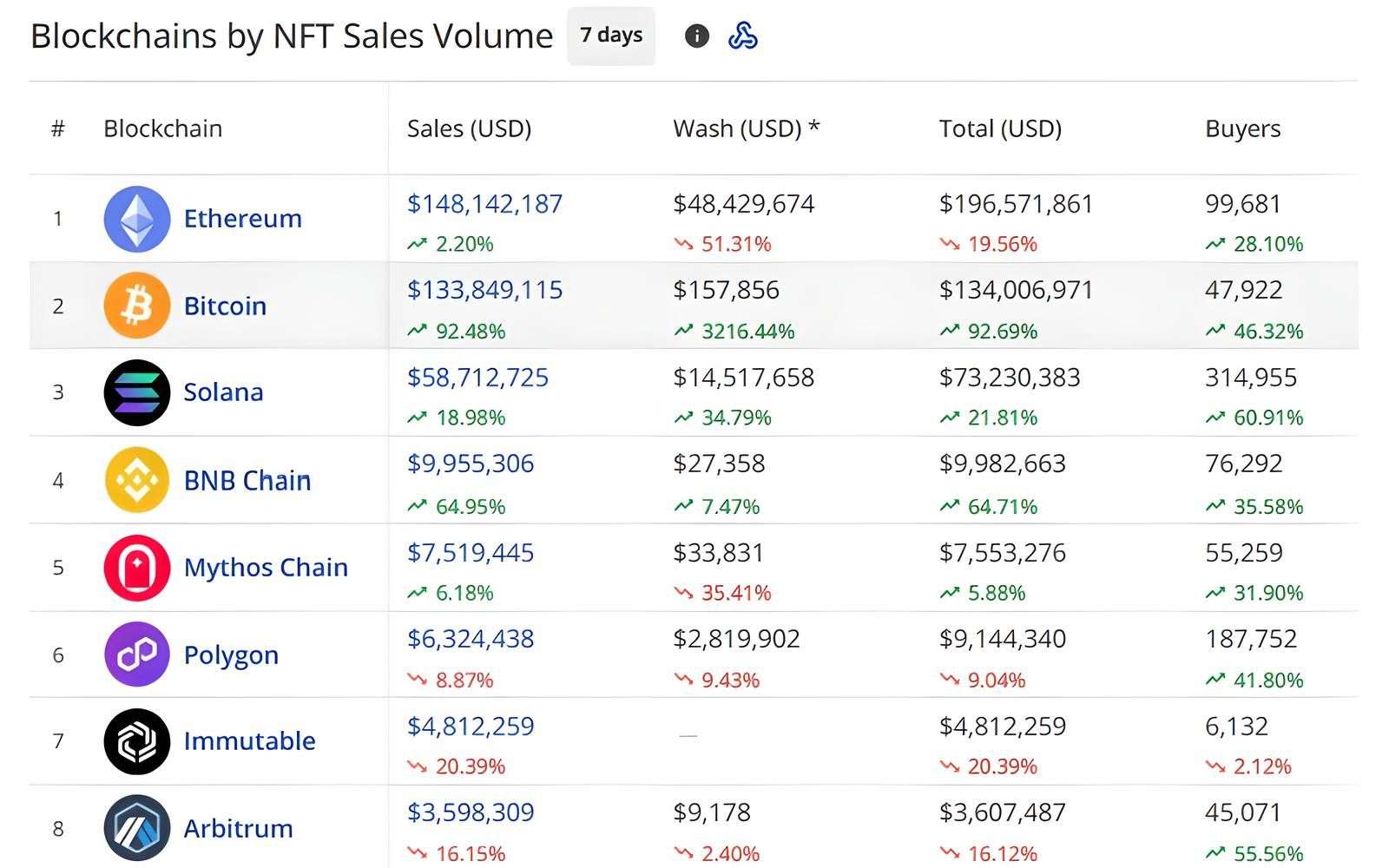Click the Blockchains by NFT Sales Volume title

tap(292, 36)
